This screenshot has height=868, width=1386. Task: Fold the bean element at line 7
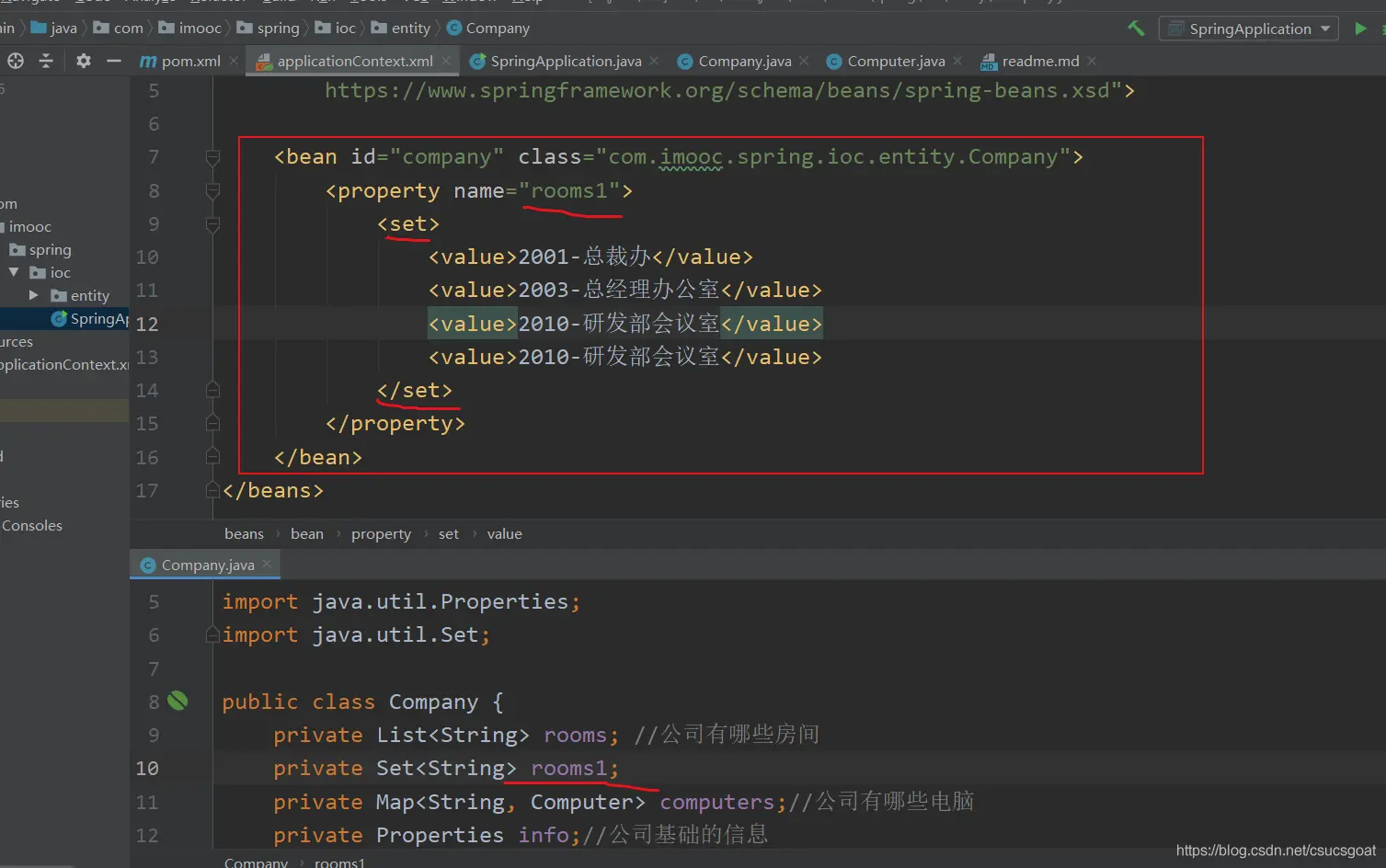click(212, 157)
